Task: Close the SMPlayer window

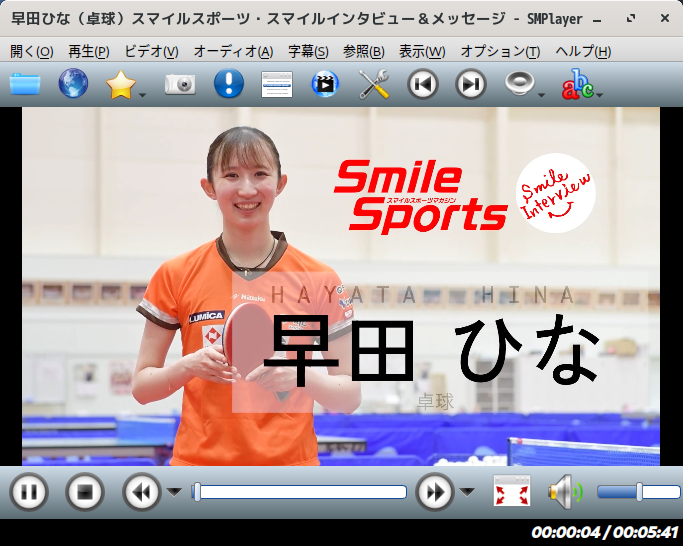Action: pyautogui.click(x=665, y=18)
